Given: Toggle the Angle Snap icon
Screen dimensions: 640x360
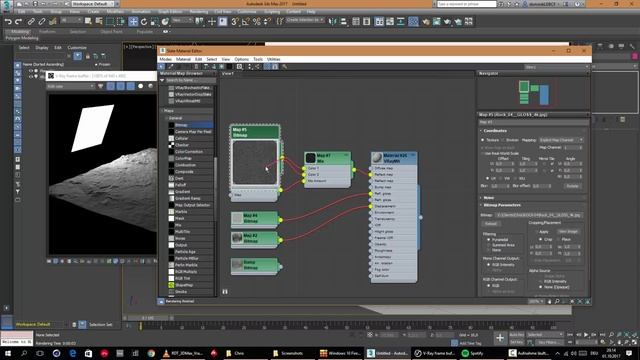Looking at the screenshot, I should (x=245, y=21).
